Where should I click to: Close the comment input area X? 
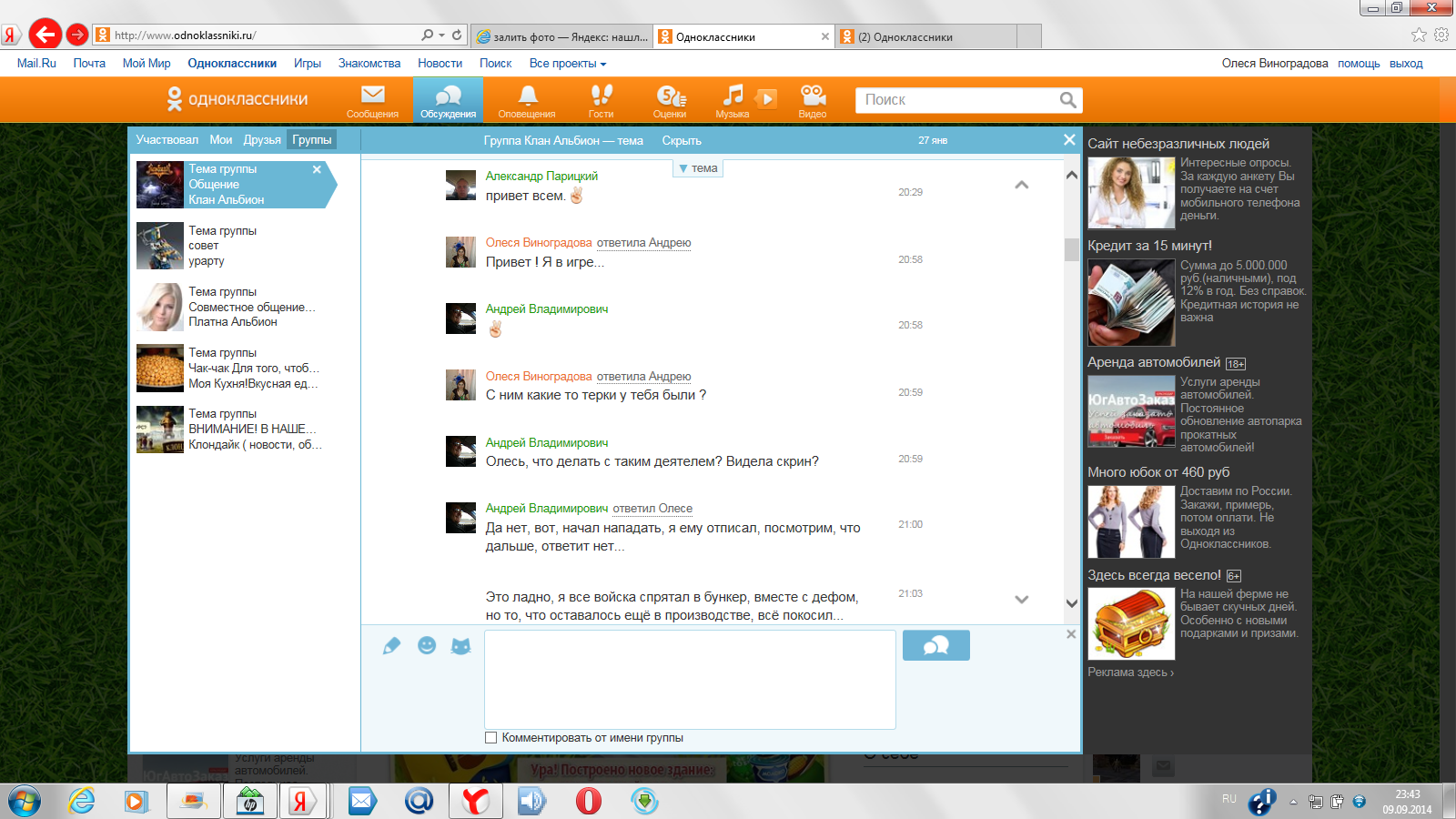1071,634
